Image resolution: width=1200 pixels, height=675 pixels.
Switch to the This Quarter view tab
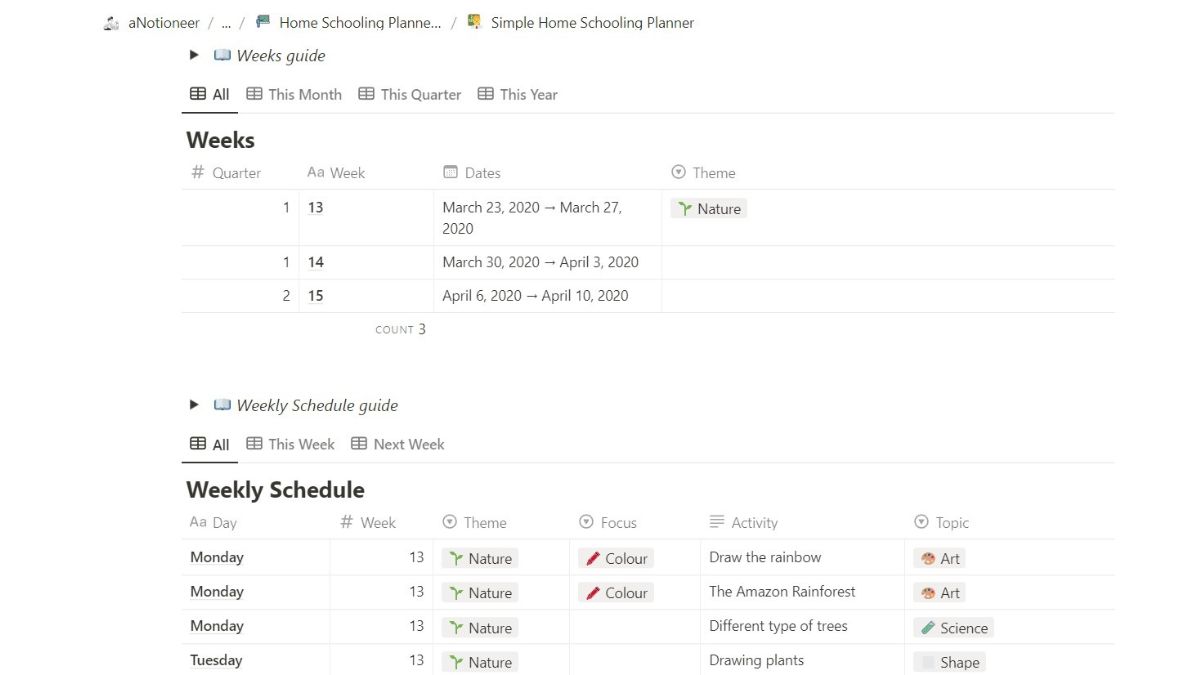[x=410, y=95]
